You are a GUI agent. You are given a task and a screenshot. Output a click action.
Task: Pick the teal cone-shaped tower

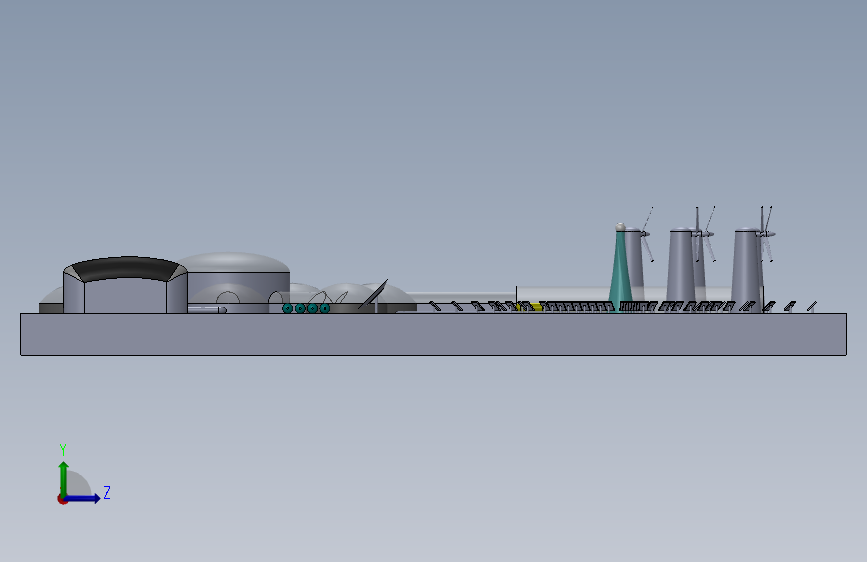[620, 271]
